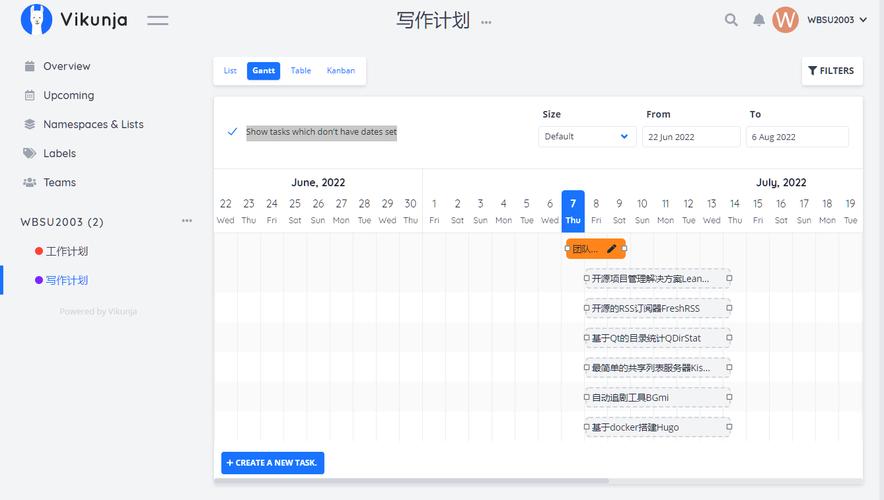Click the Namespaces layers icon
Viewport: 884px width, 500px height.
click(30, 124)
